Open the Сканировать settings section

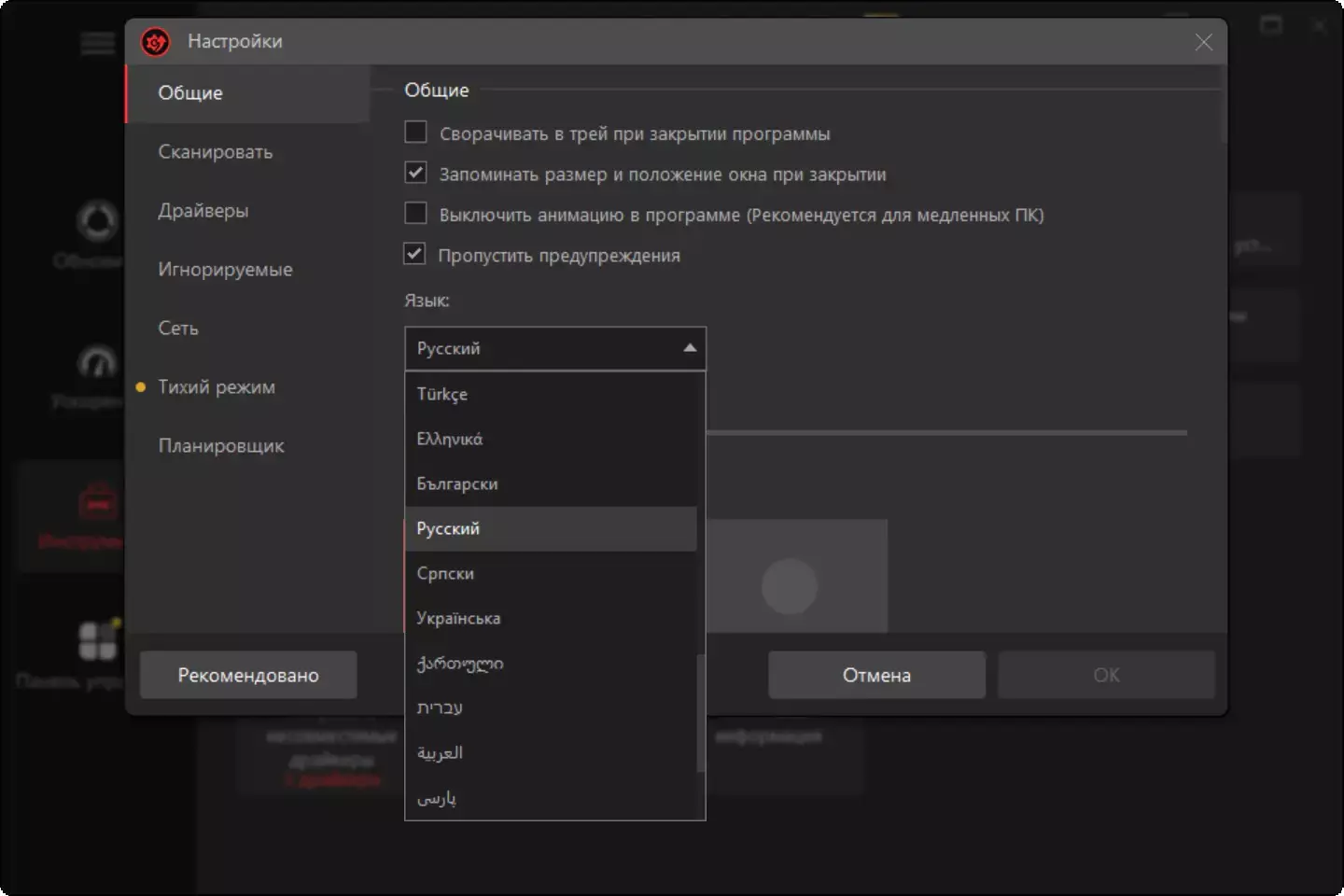[216, 151]
